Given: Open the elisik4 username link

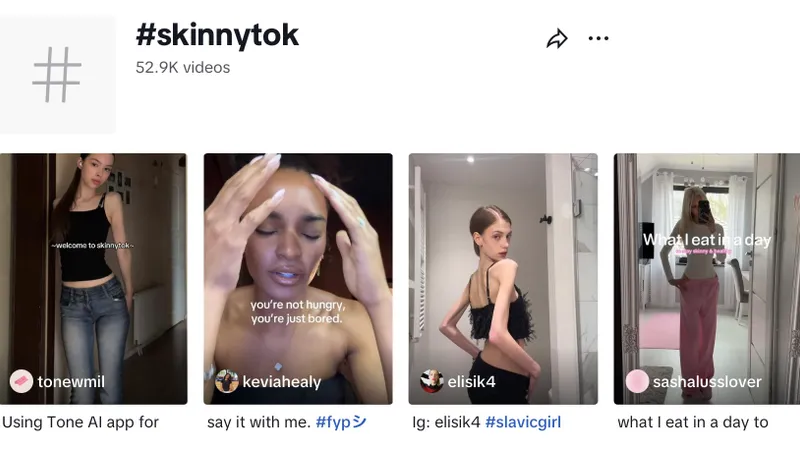Looking at the screenshot, I should [x=472, y=382].
